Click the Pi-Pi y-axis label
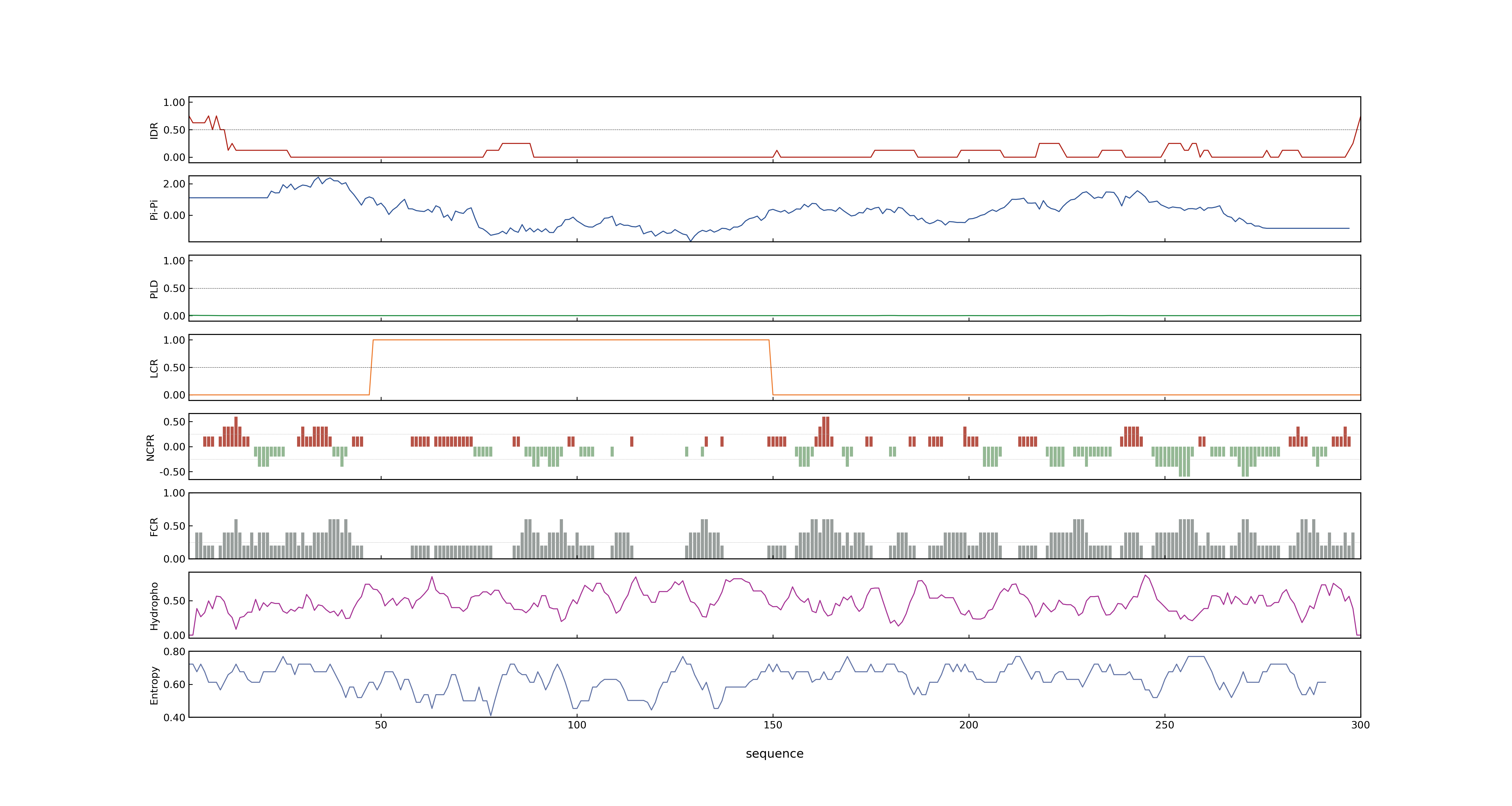 point(154,209)
